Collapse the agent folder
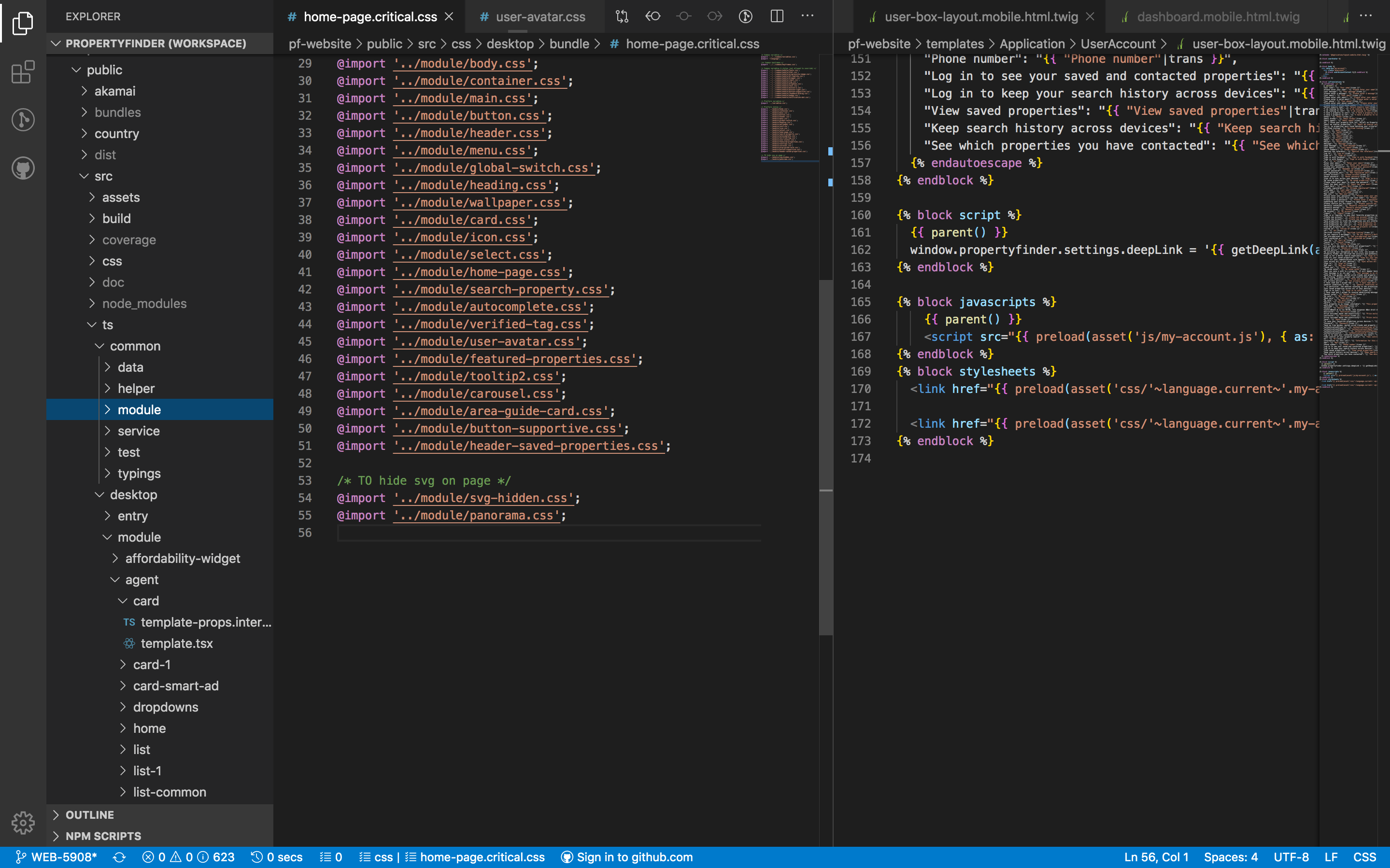Image resolution: width=1390 pixels, height=868 pixels. [141, 580]
